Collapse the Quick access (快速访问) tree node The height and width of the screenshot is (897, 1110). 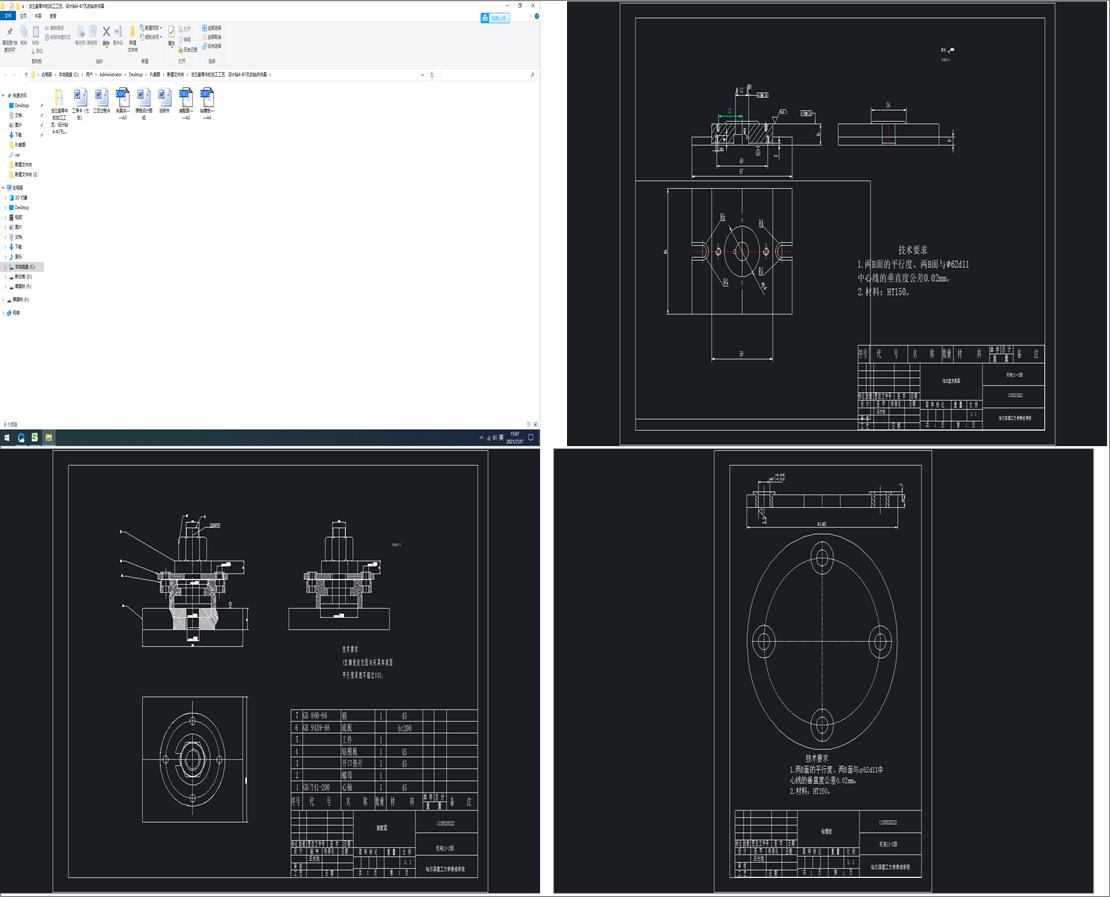[4, 95]
